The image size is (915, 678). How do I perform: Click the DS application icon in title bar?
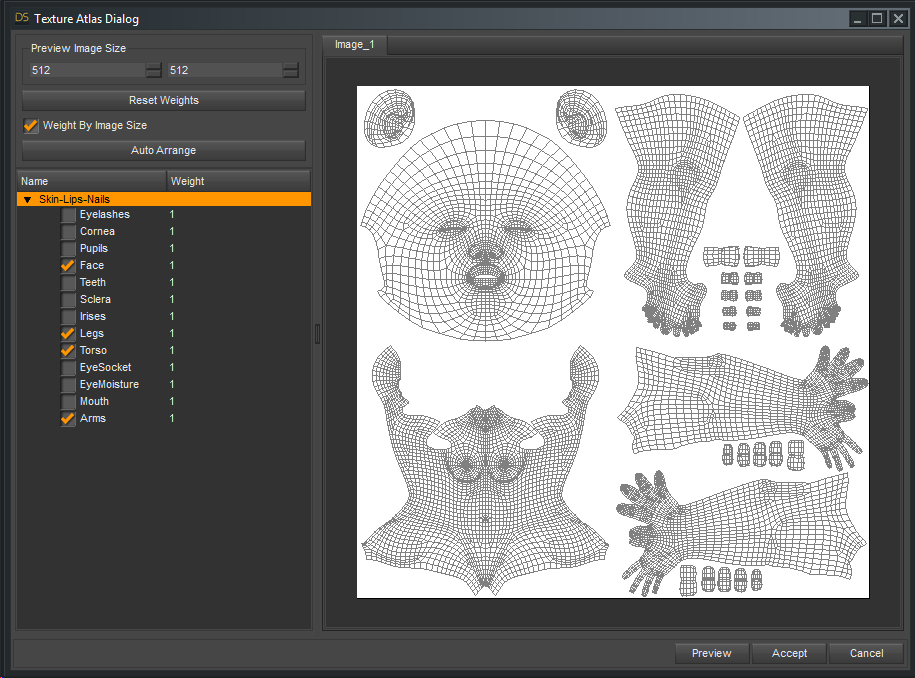tap(22, 18)
